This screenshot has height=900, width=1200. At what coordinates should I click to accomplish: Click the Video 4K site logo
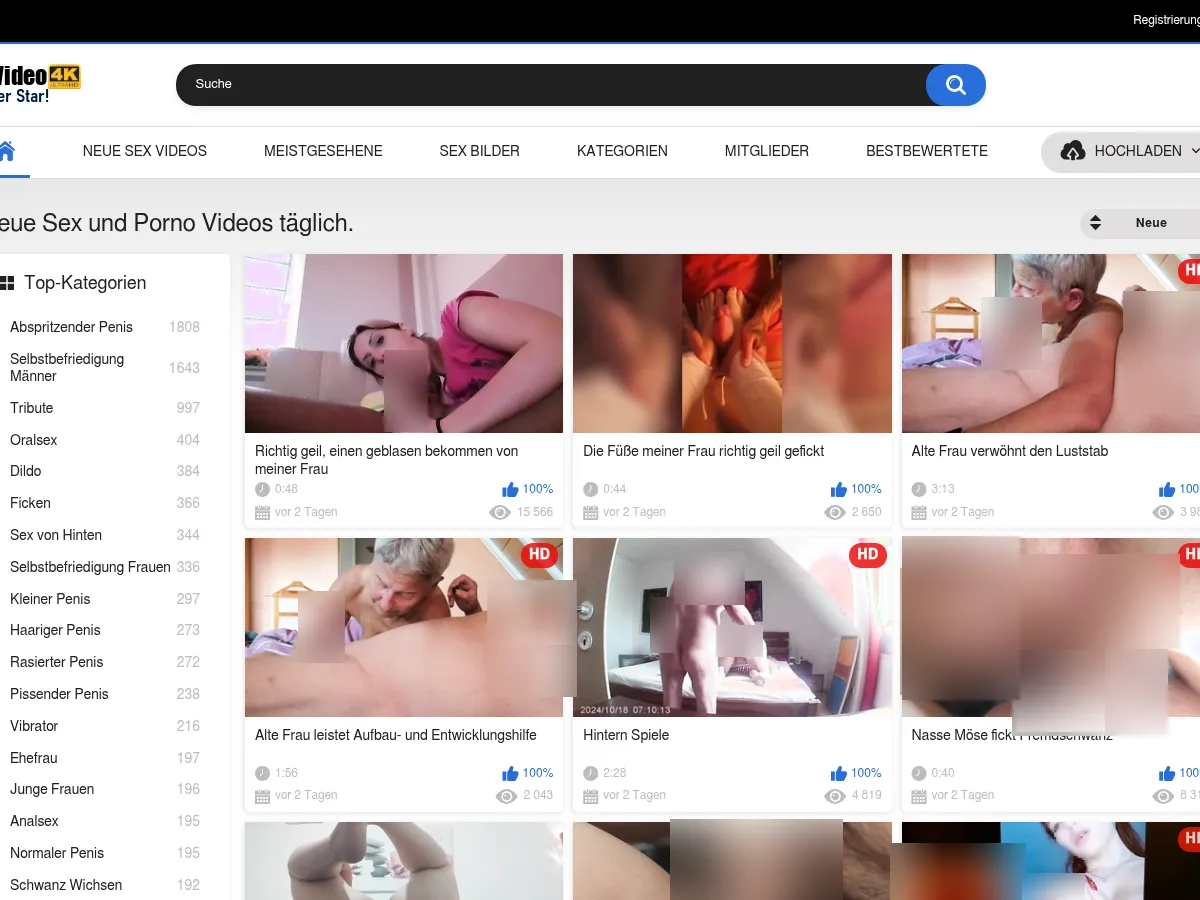coord(40,85)
